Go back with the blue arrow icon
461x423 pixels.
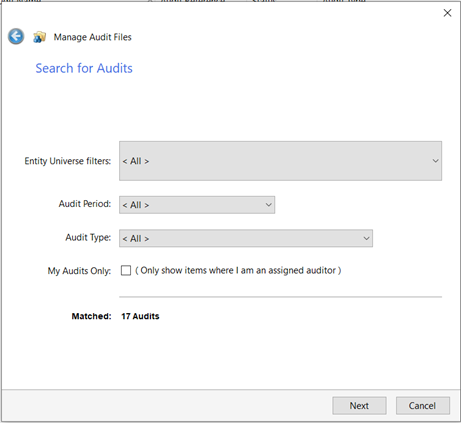click(16, 36)
